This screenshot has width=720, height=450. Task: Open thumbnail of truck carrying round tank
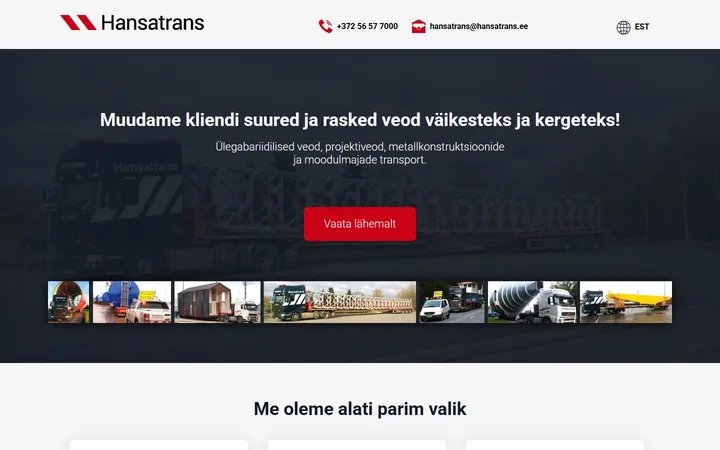click(68, 302)
